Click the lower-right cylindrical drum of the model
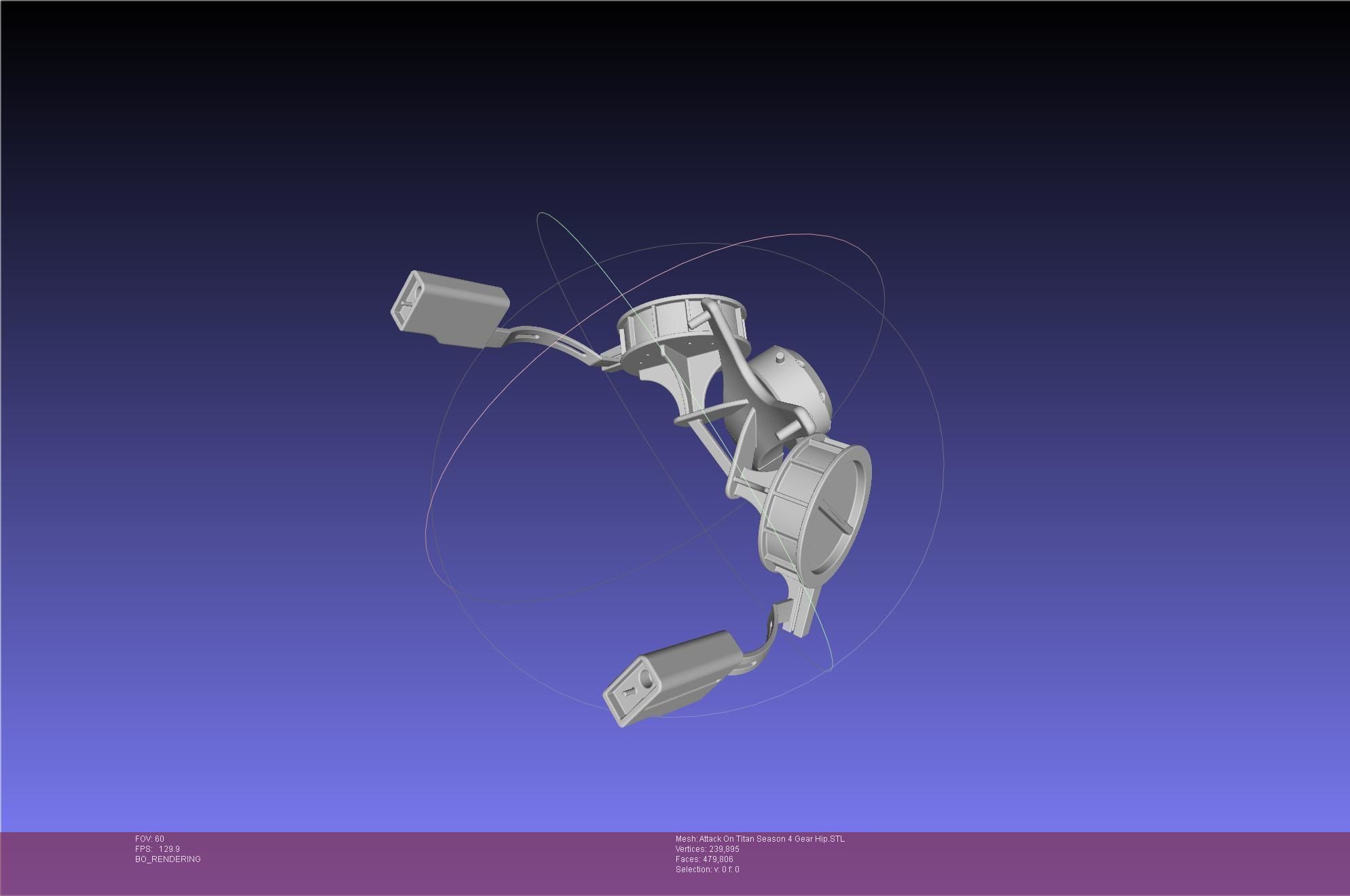Screen dimensions: 1350x896 815,512
